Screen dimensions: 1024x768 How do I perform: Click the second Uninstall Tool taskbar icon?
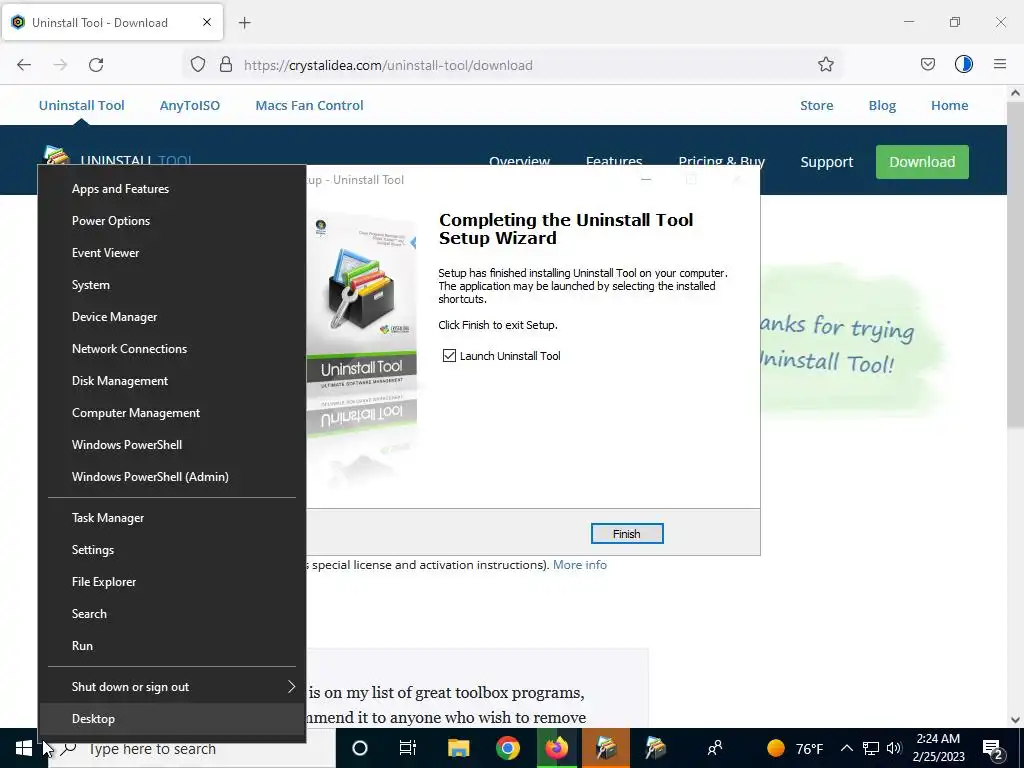(655, 748)
